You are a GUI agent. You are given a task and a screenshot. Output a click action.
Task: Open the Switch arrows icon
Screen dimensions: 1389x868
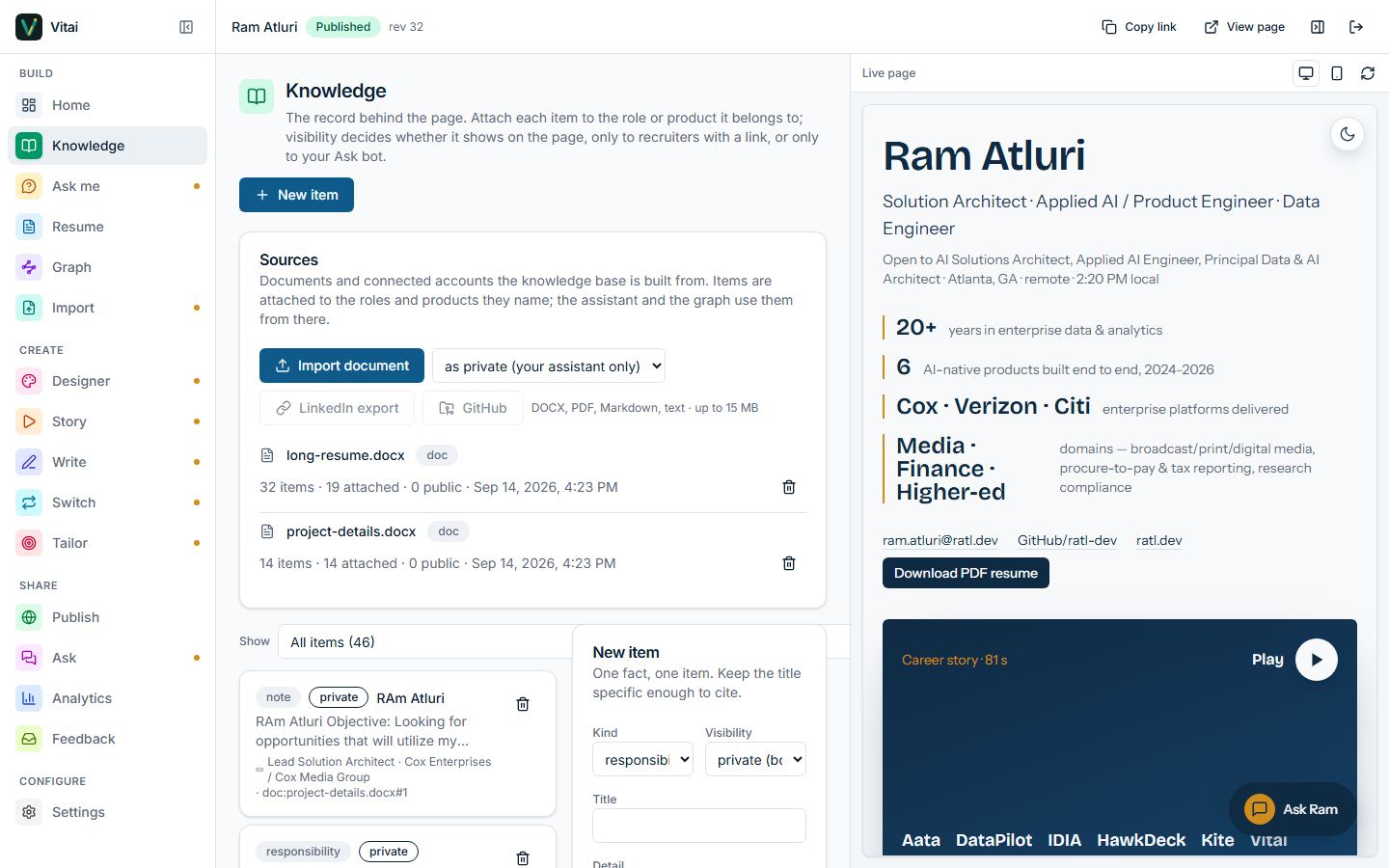pos(29,502)
